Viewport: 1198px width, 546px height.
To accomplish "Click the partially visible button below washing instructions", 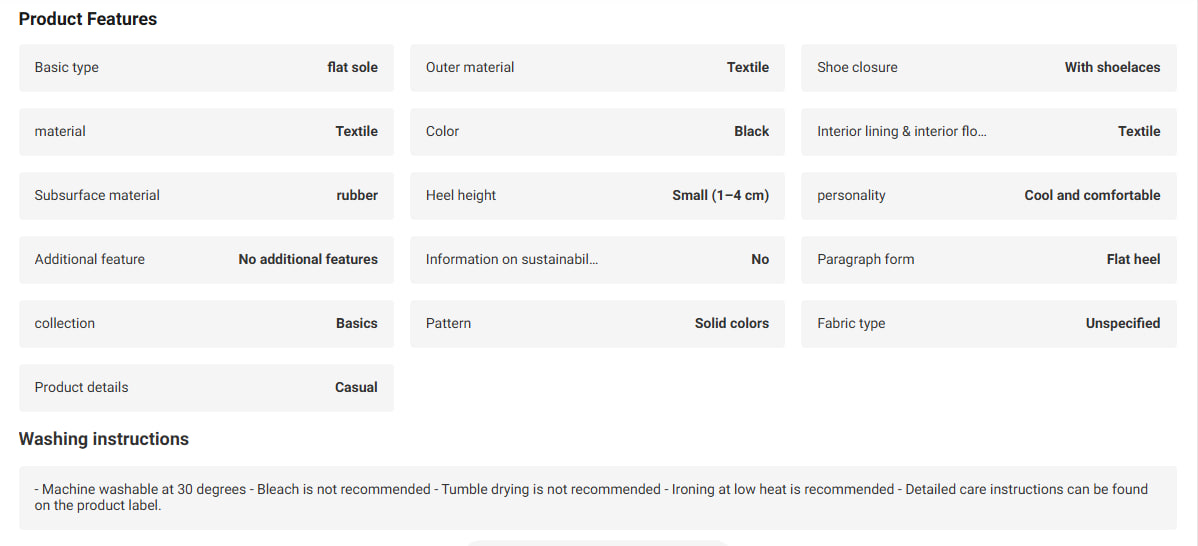I will 597,543.
